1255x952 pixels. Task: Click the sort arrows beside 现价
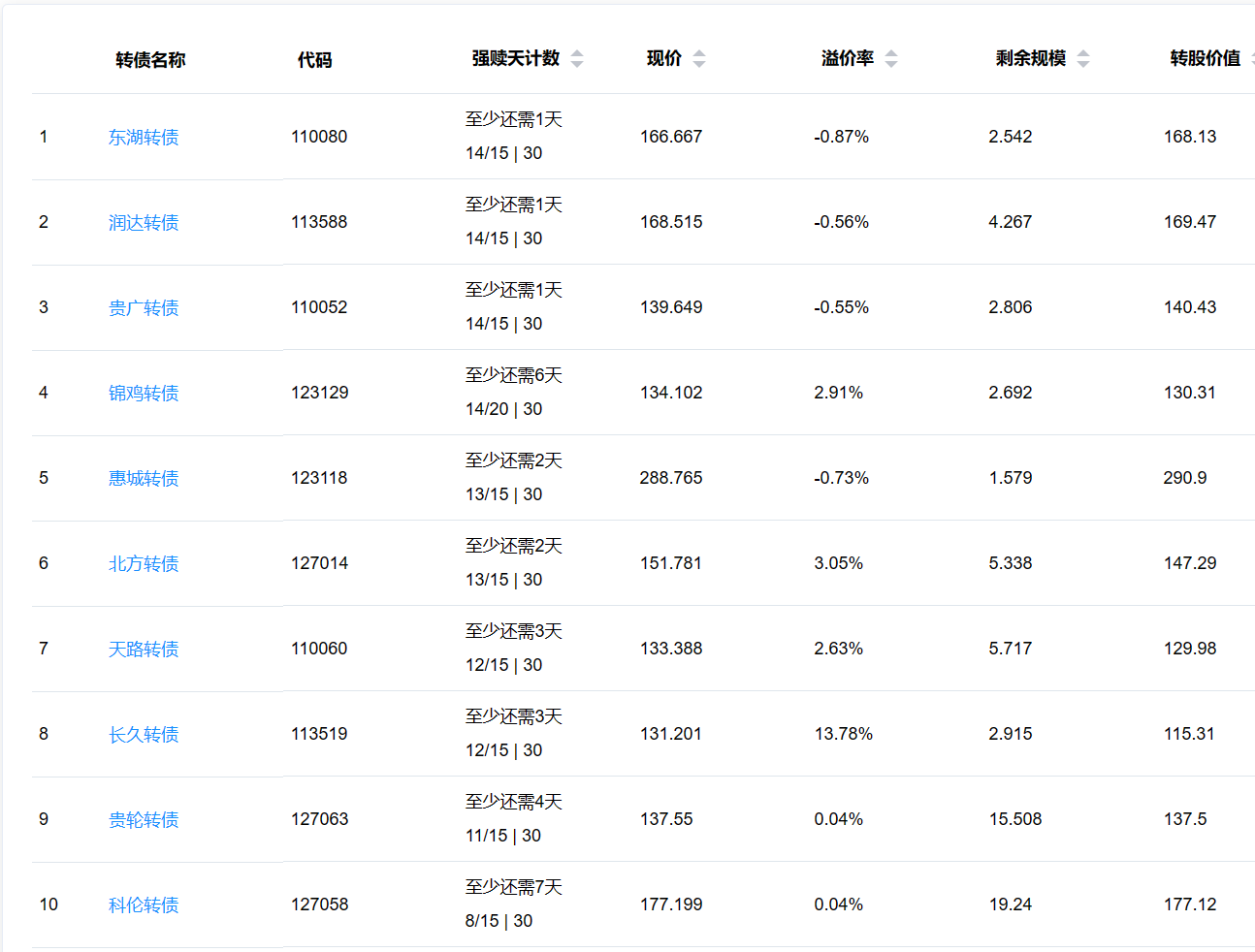[x=699, y=59]
